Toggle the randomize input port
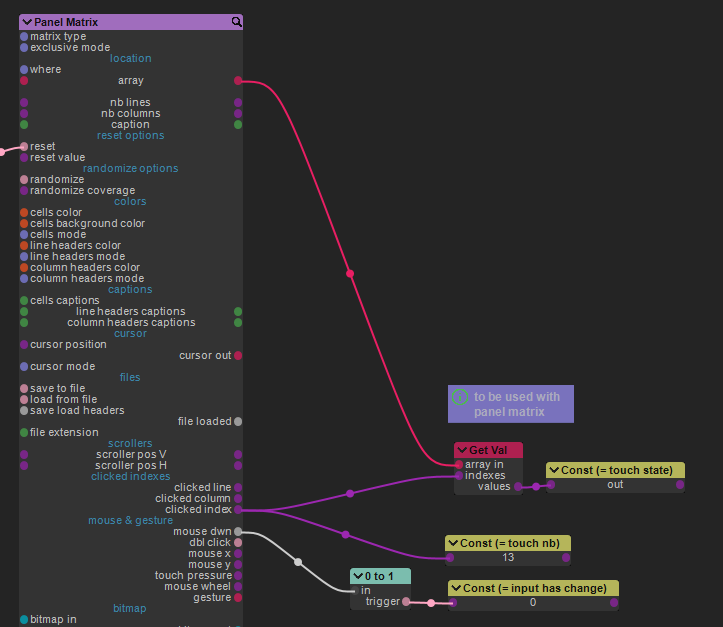This screenshot has width=723, height=627. (x=24, y=179)
